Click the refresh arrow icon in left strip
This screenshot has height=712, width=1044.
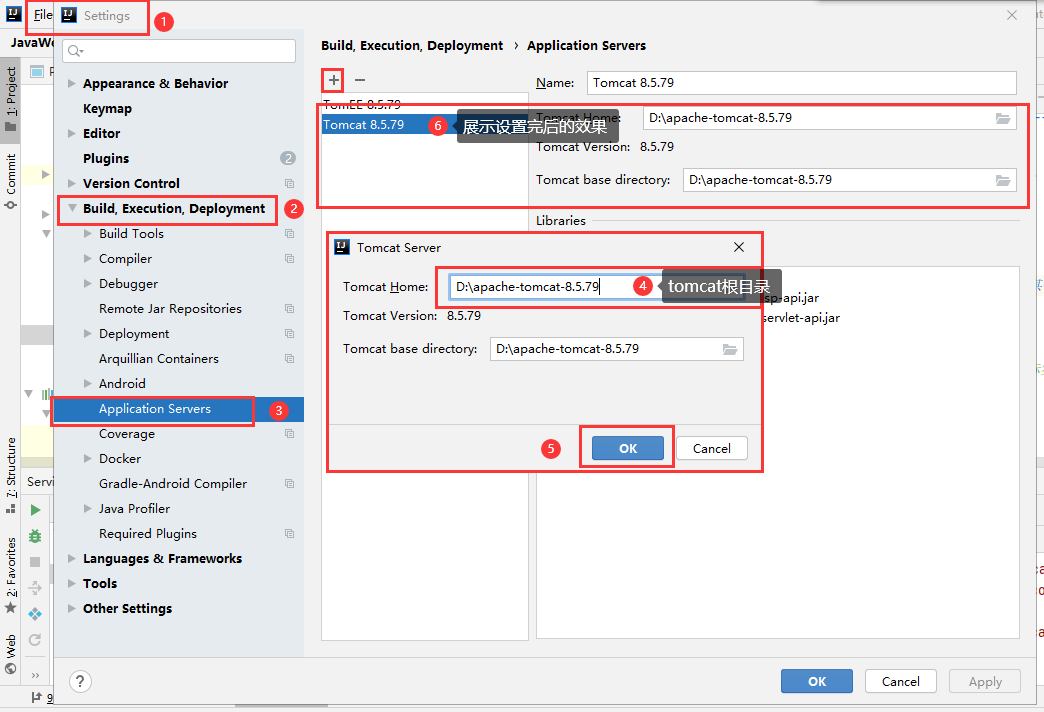pos(35,640)
